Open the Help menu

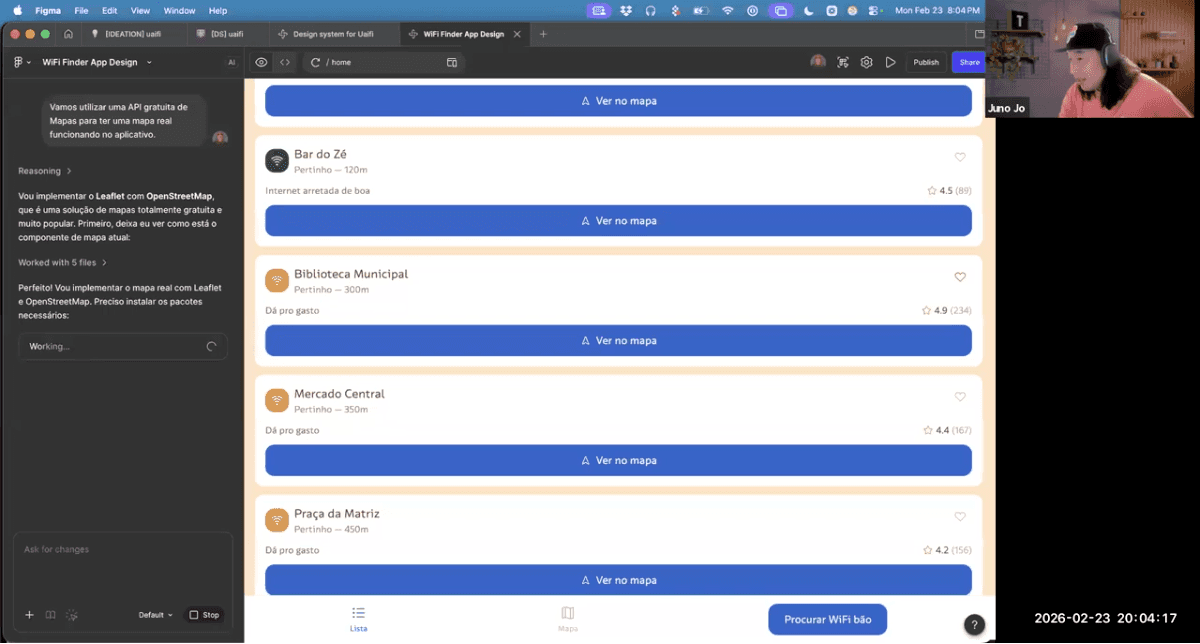point(218,10)
